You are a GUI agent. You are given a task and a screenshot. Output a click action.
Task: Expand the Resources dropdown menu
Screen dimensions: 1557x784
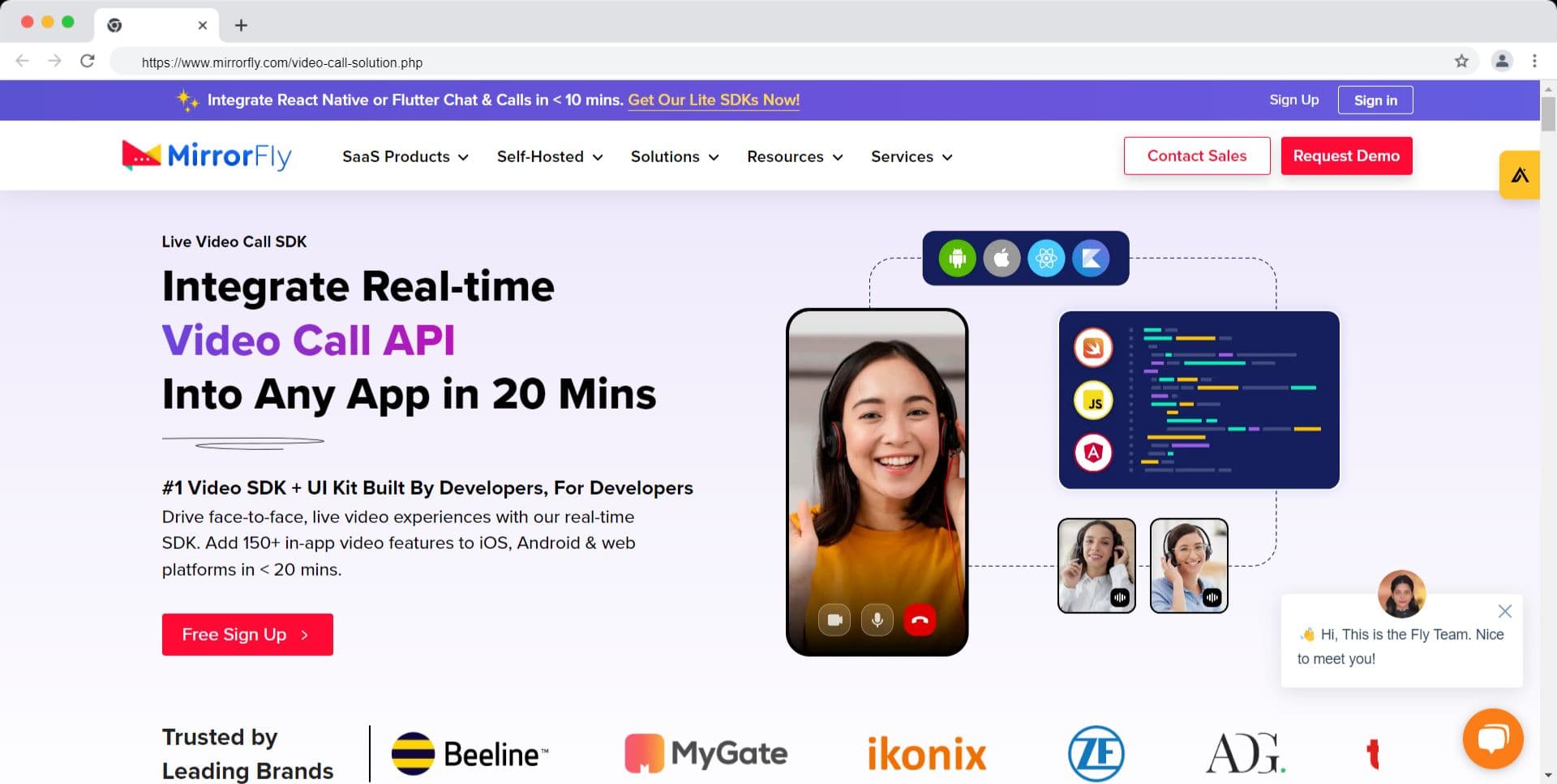tap(795, 156)
